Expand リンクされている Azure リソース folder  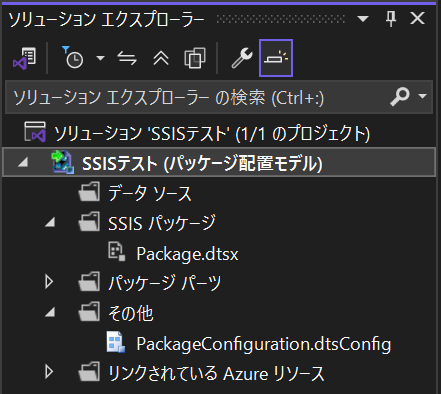[49, 372]
